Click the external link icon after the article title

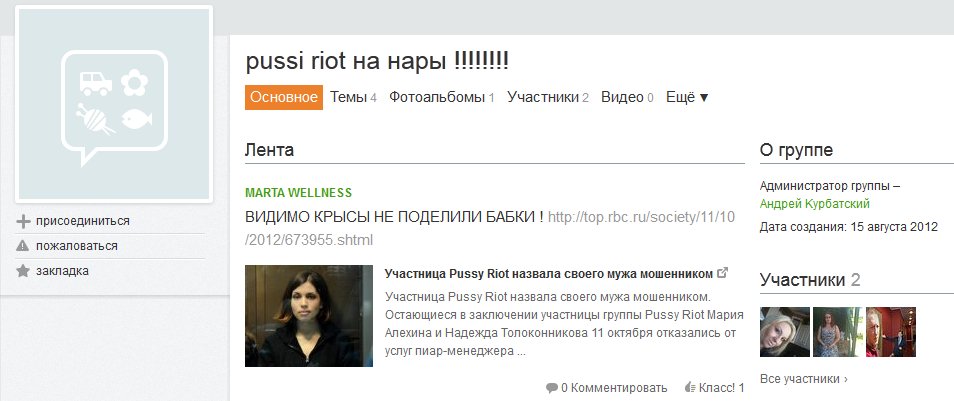723,273
